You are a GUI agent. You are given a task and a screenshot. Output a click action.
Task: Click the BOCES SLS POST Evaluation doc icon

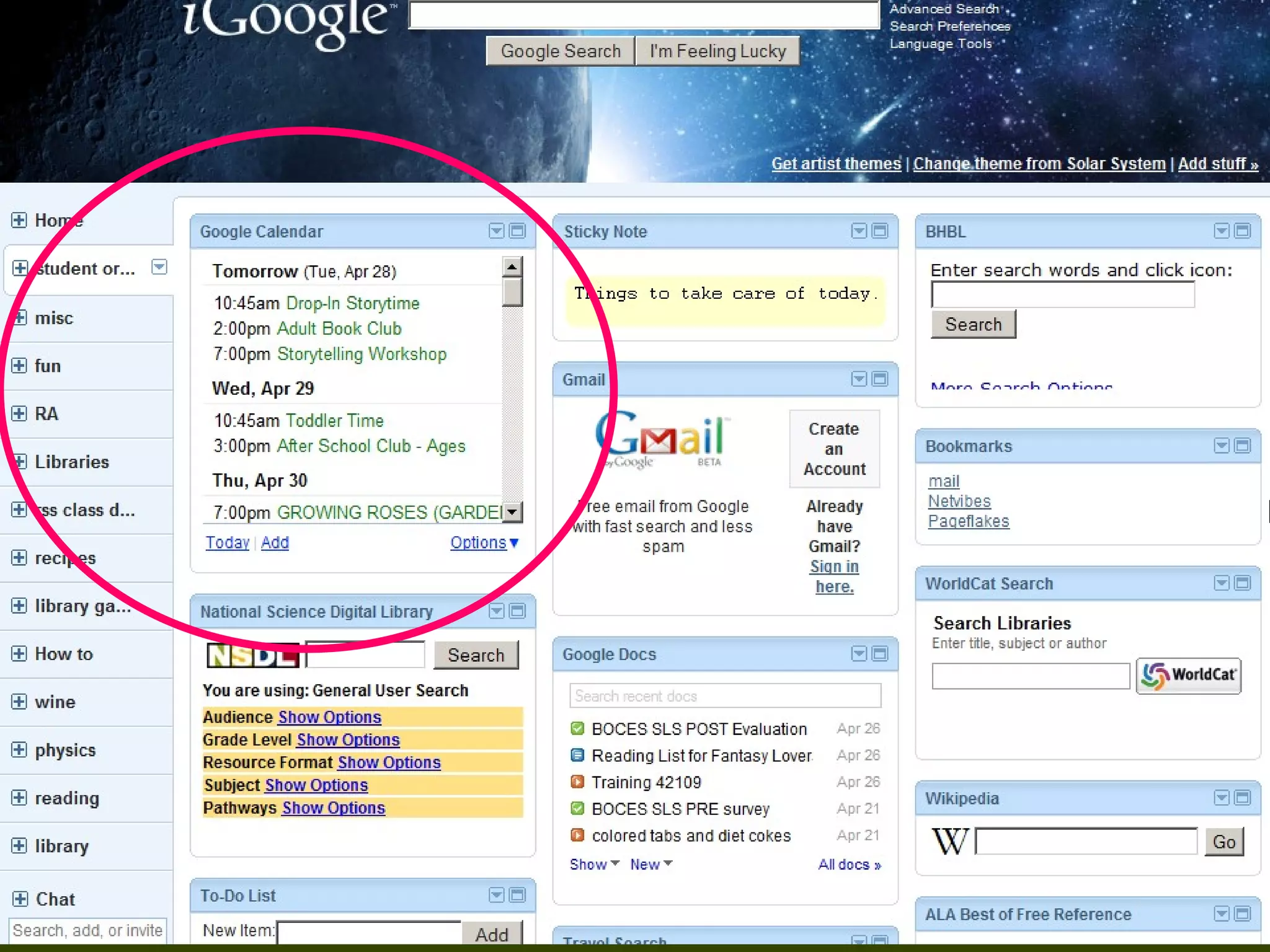coord(577,728)
